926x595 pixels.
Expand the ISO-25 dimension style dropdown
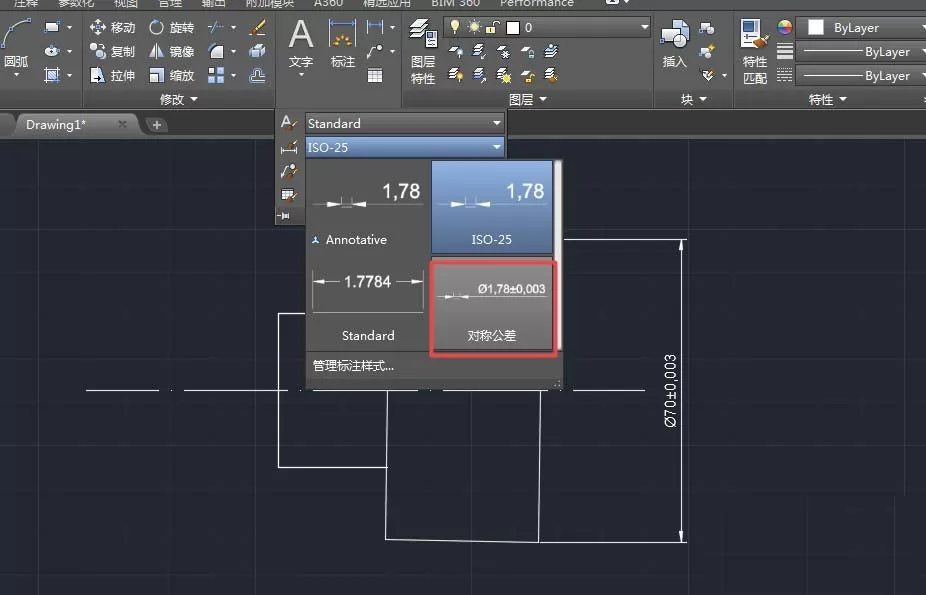click(405, 148)
